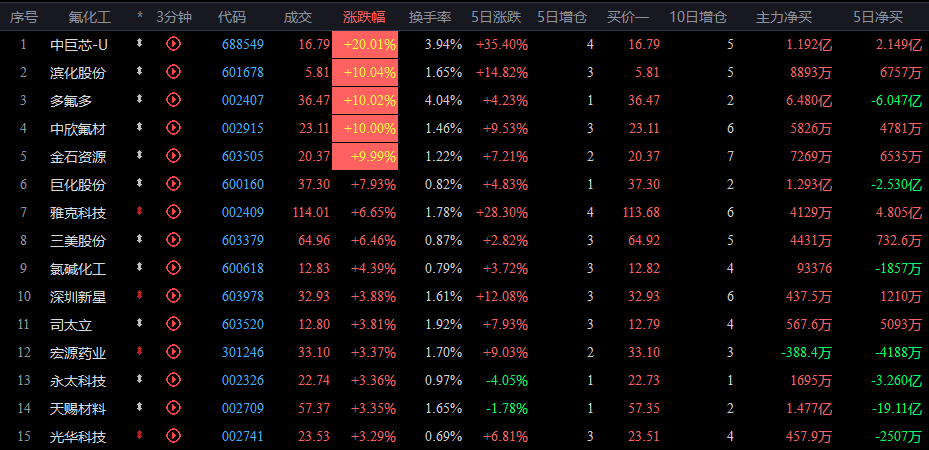Click the 序号 column header
This screenshot has width=929, height=450.
click(23, 17)
